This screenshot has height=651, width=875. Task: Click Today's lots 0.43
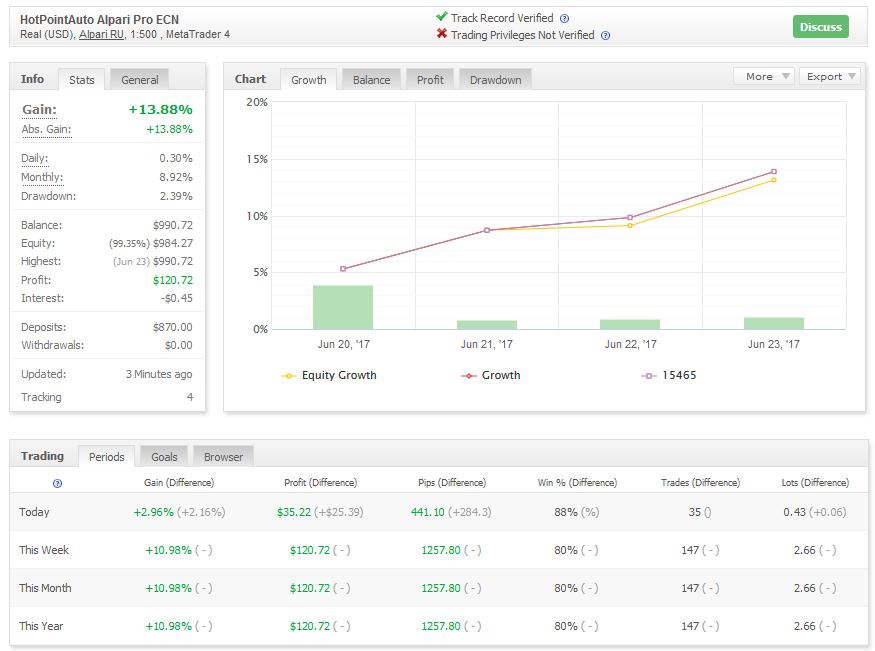tap(794, 512)
